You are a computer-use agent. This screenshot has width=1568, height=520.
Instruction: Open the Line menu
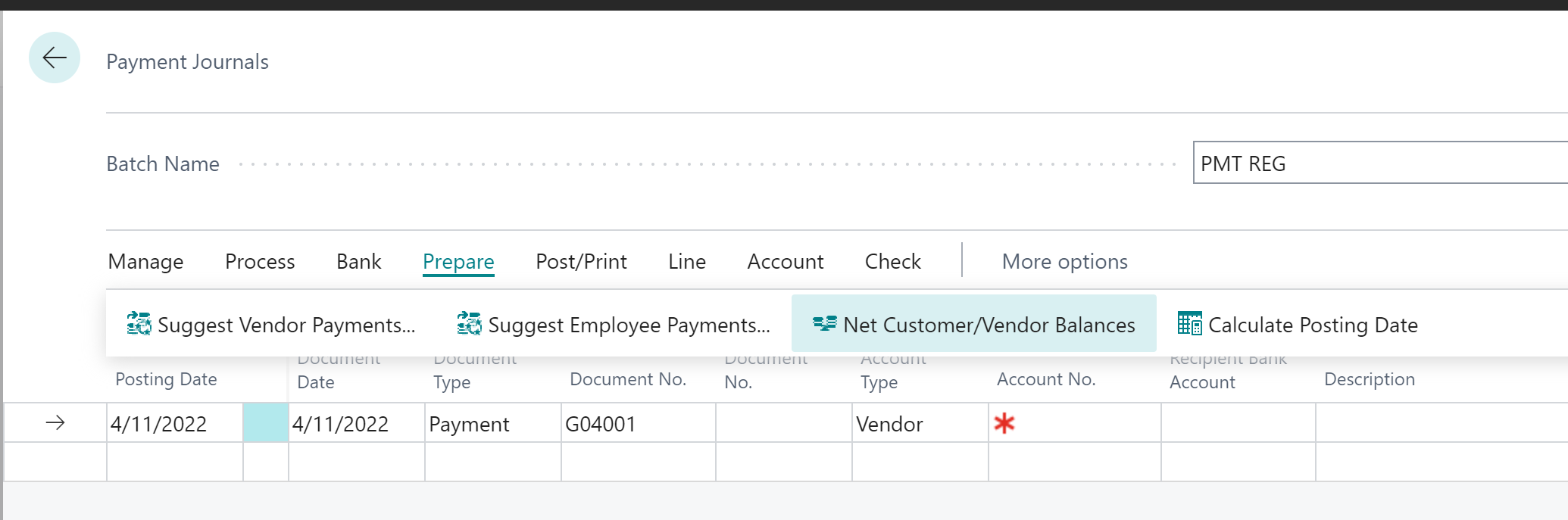point(687,262)
